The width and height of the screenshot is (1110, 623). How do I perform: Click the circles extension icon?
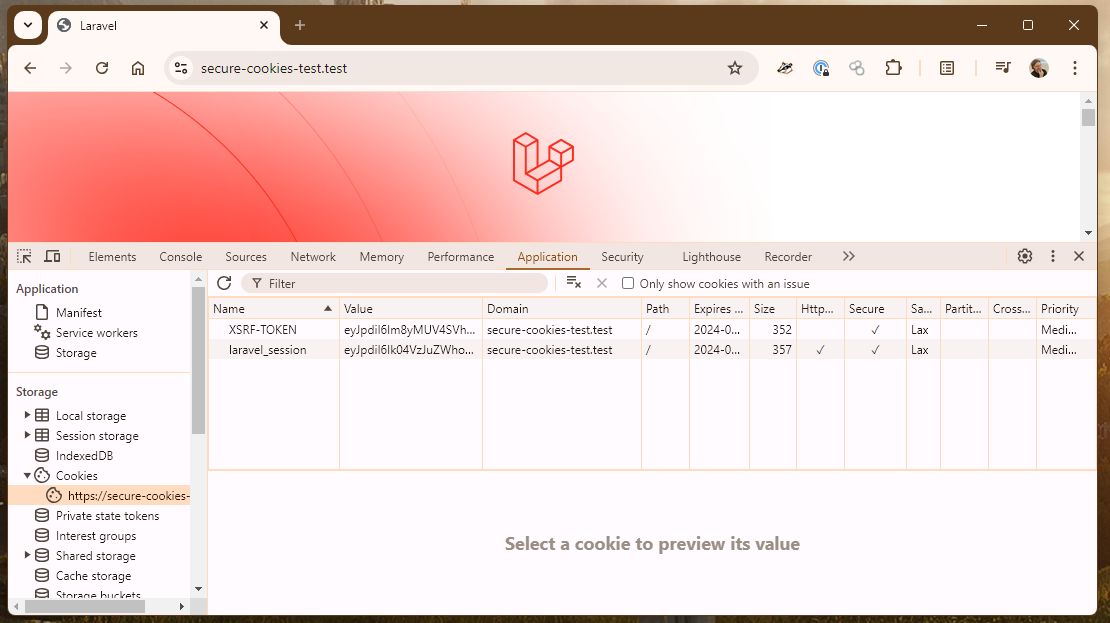pyautogui.click(x=857, y=68)
